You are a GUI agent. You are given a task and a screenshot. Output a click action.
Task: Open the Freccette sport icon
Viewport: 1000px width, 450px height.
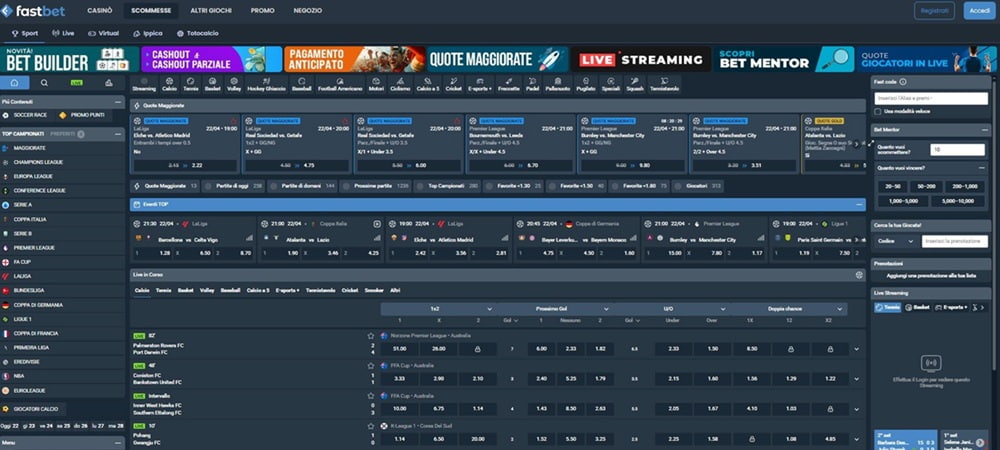[x=509, y=84]
